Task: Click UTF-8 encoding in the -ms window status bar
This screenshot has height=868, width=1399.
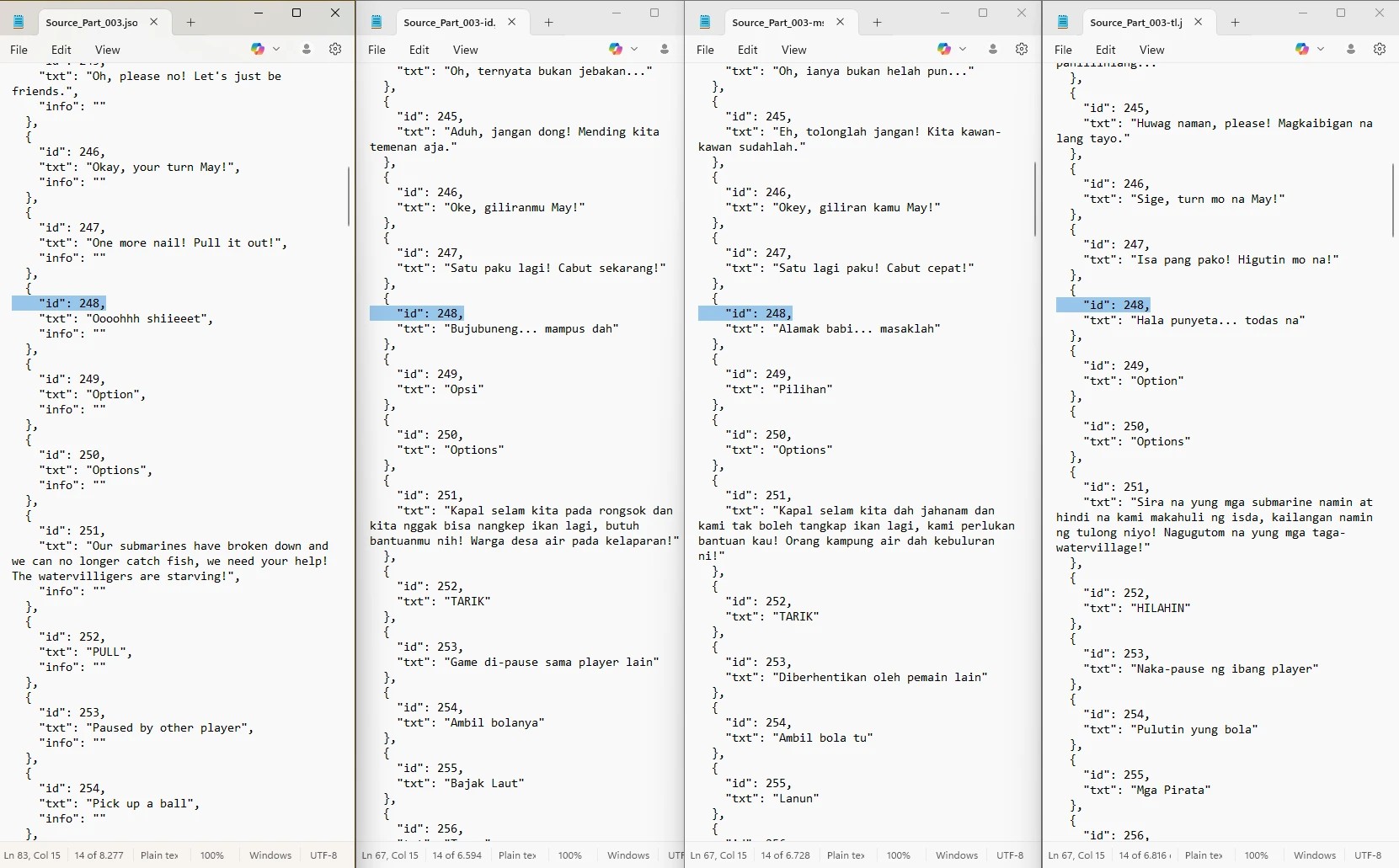Action: click(1010, 855)
